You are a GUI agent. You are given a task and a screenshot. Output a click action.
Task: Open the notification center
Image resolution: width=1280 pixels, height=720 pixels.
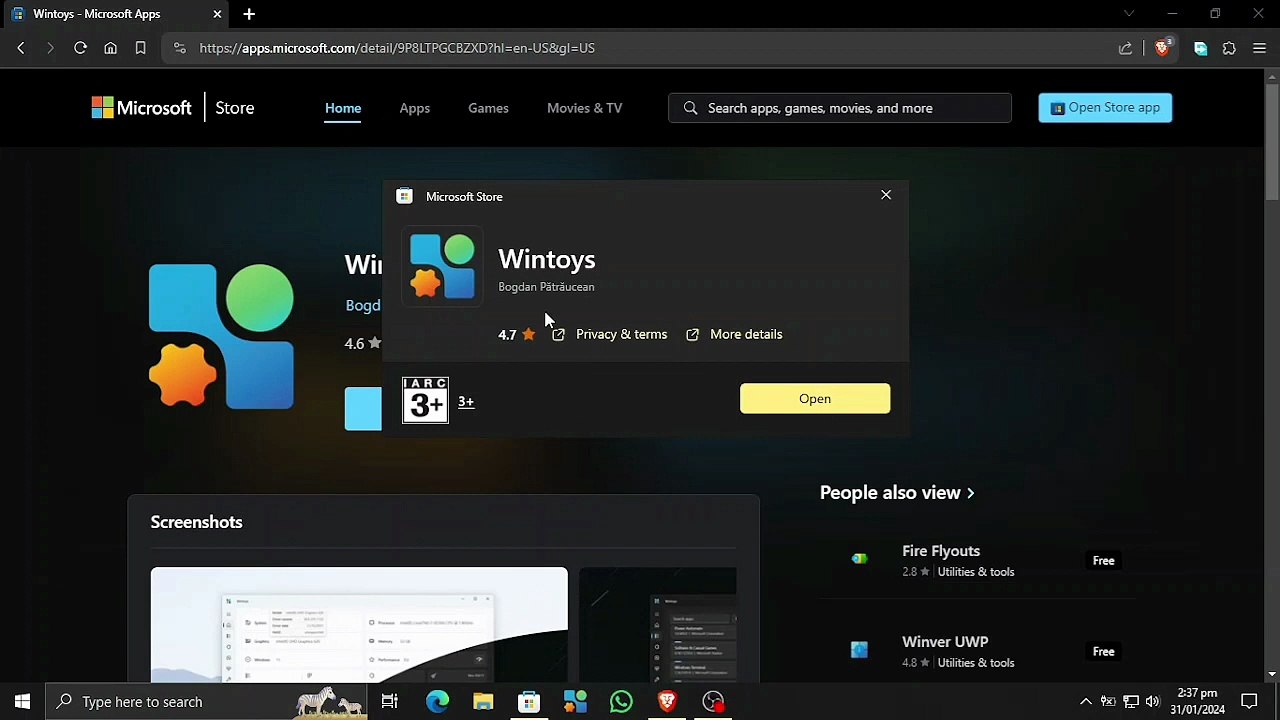(1249, 702)
